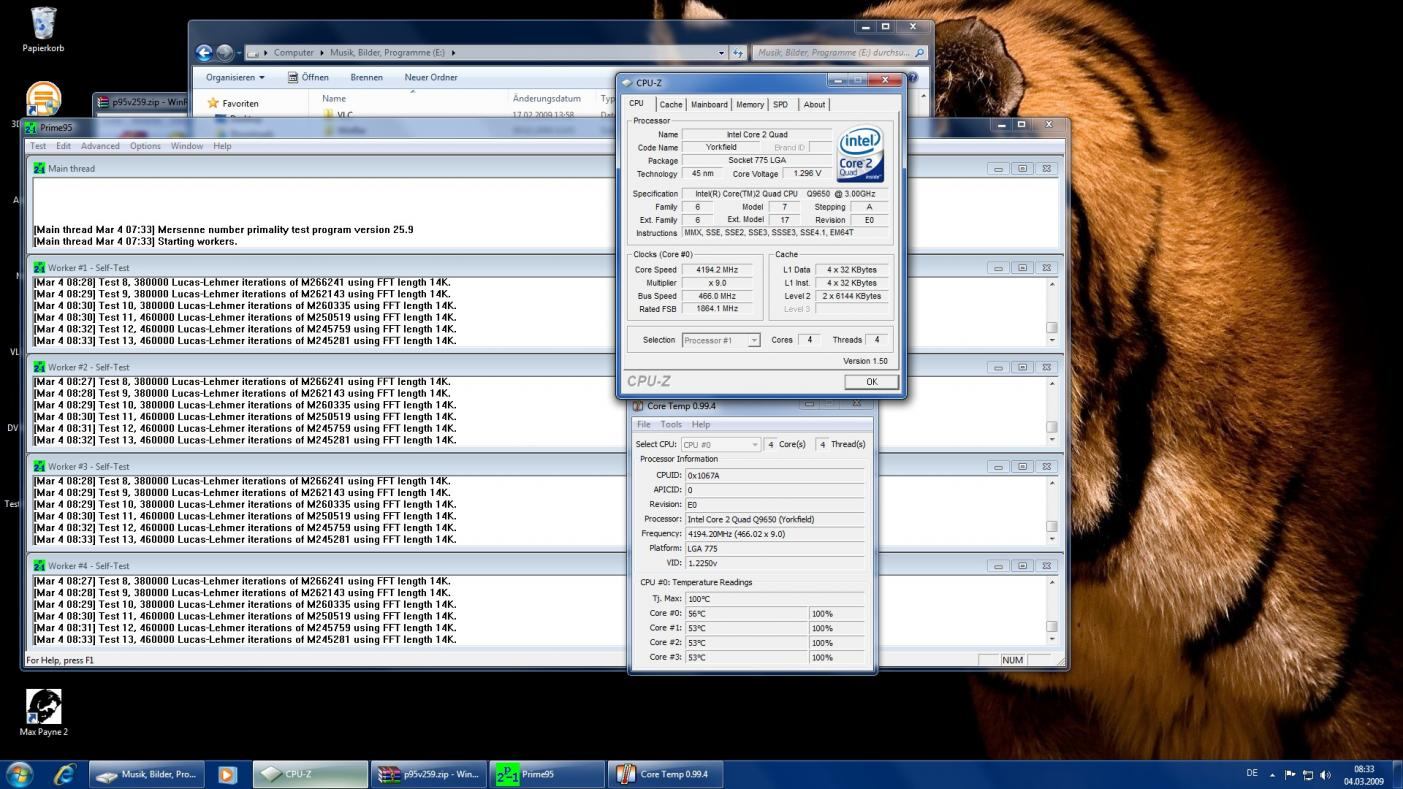
Task: Open the Window menu in Prime95
Action: point(187,146)
